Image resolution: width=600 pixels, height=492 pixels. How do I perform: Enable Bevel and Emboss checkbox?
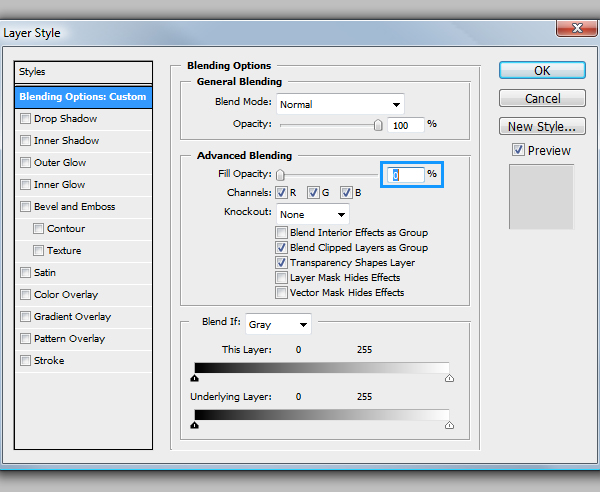[x=25, y=207]
